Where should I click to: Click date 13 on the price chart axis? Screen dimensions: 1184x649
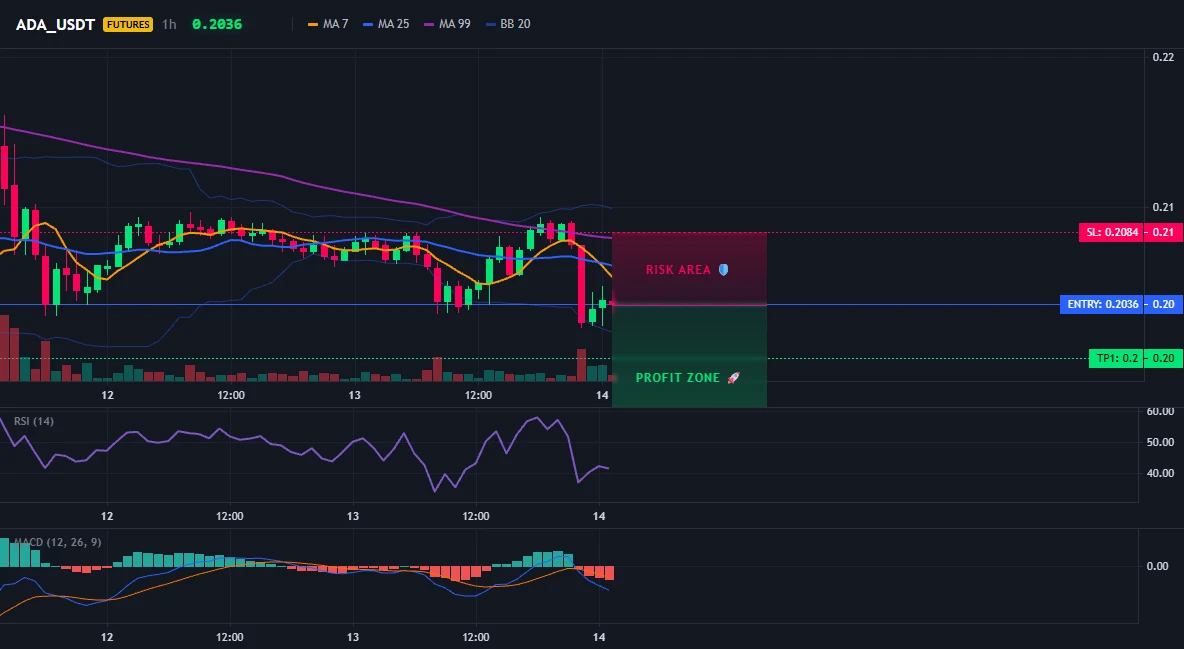click(x=354, y=395)
